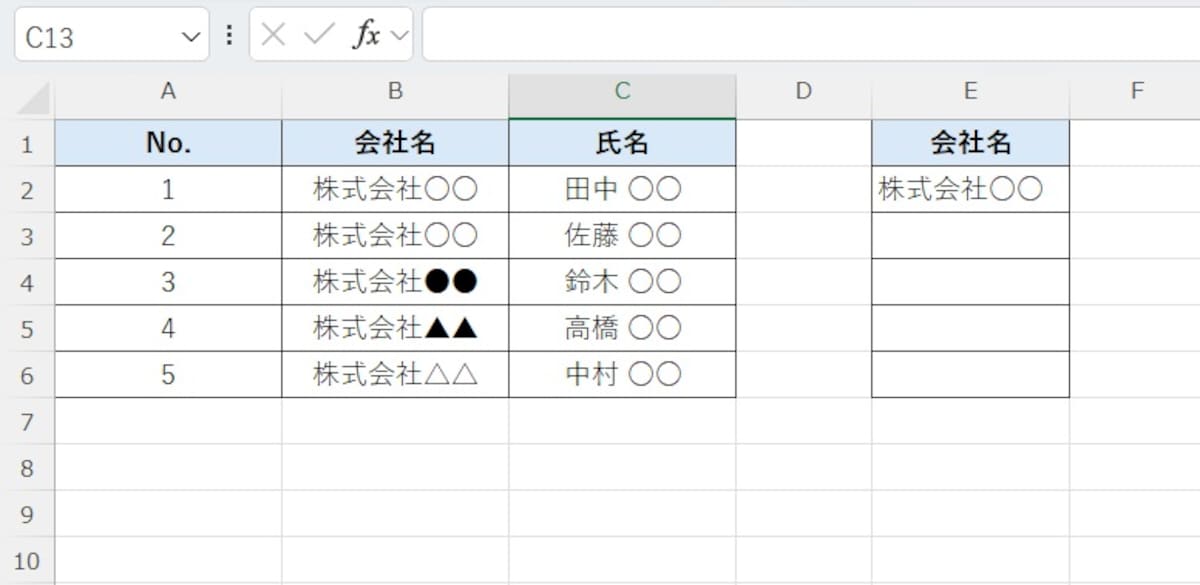The image size is (1200, 585).
Task: Click the three-dot separator next to Name Box
Action: (228, 34)
